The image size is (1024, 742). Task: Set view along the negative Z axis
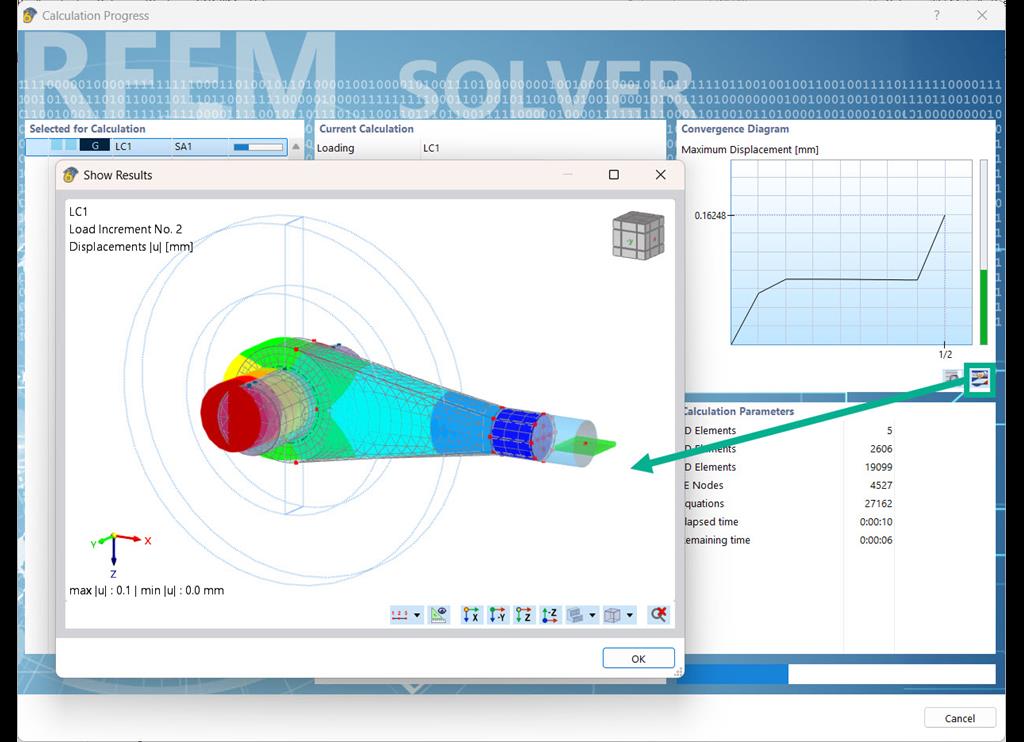pyautogui.click(x=550, y=615)
